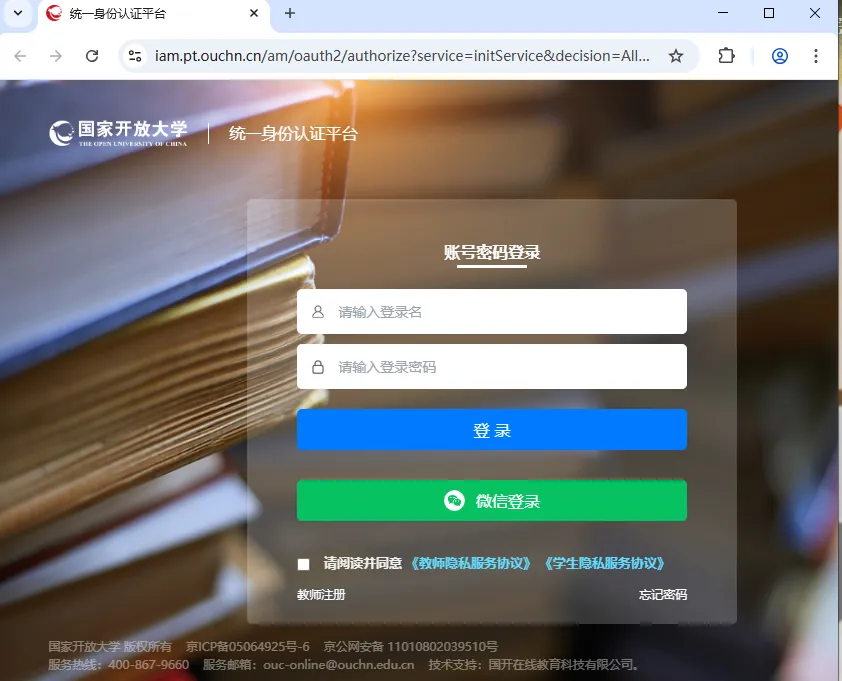Click the 京ICP备05064925号-6 footer text
This screenshot has width=842, height=681.
click(x=248, y=646)
